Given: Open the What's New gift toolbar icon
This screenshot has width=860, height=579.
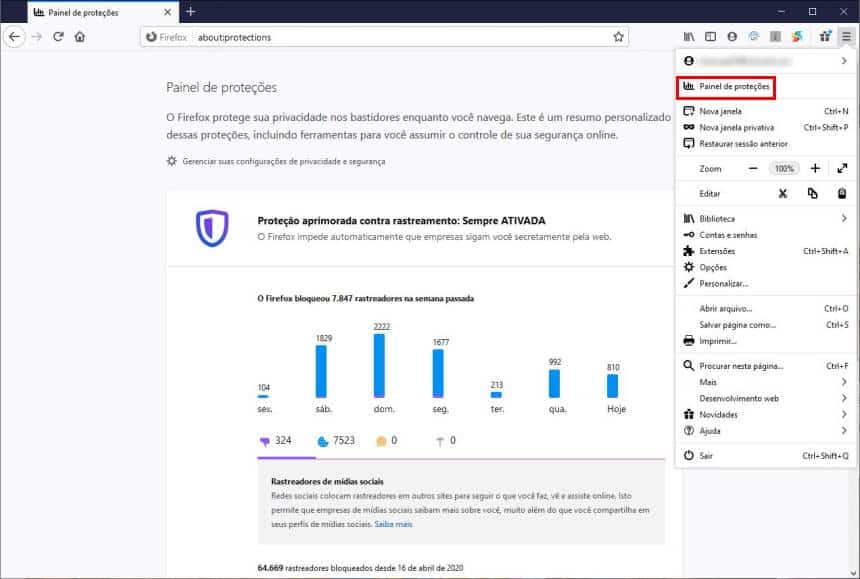Looking at the screenshot, I should coord(825,37).
